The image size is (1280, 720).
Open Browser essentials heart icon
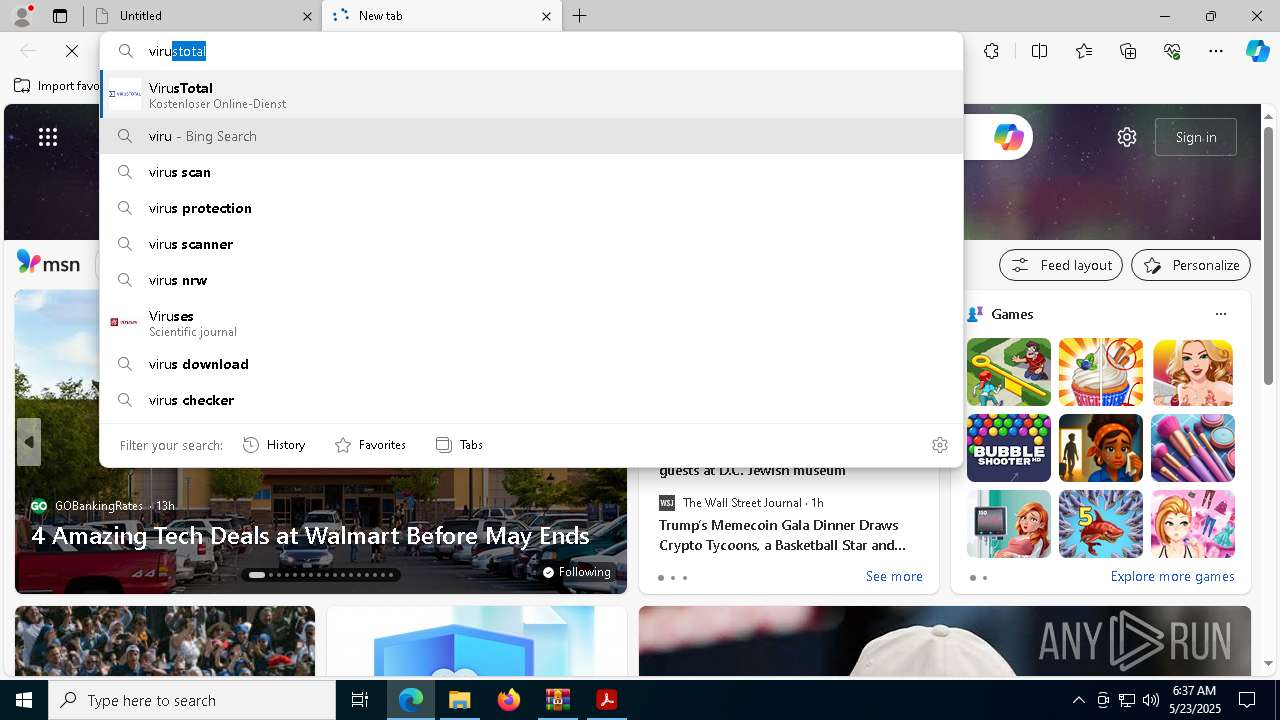1172,51
